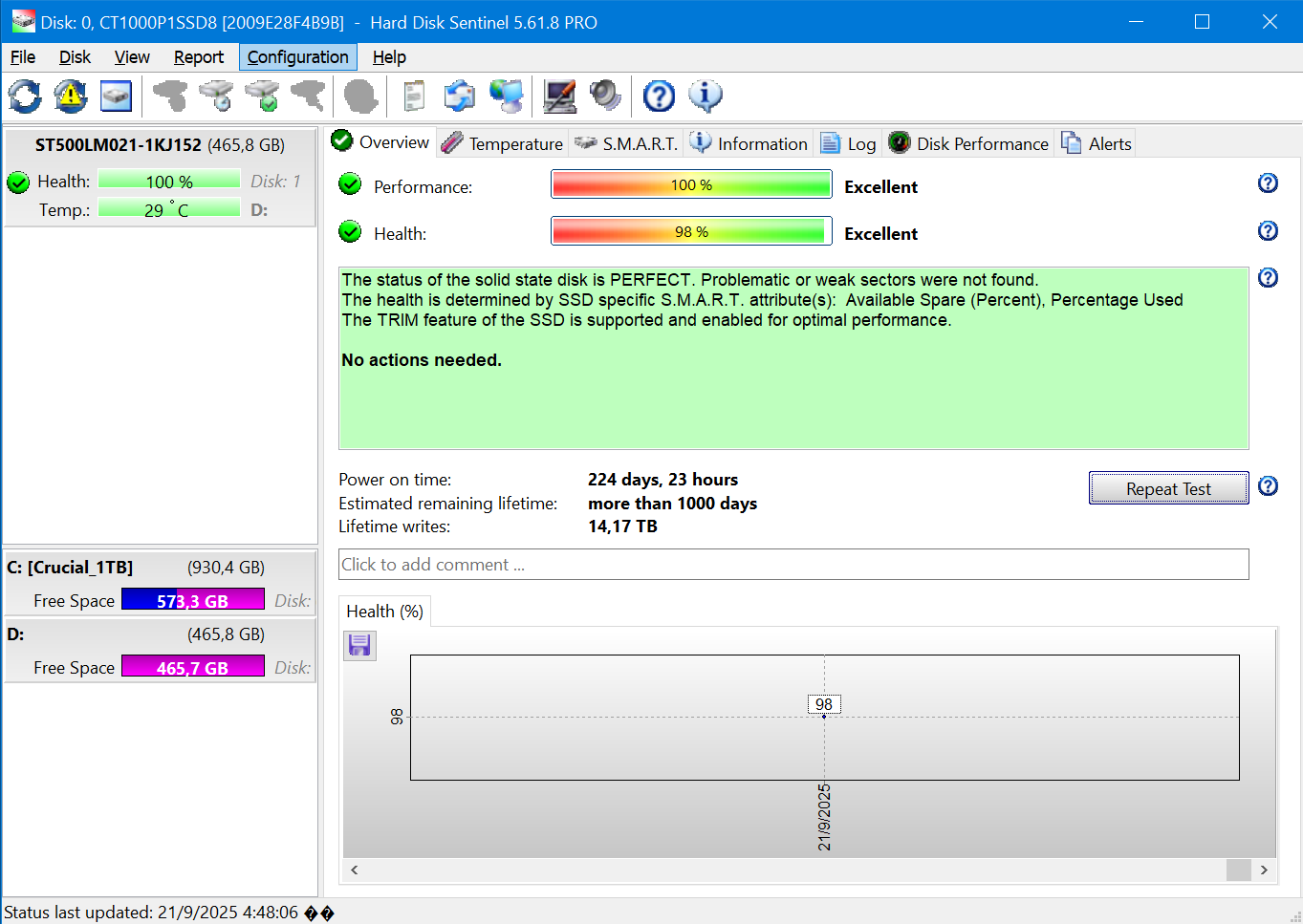Open the Help menu
Viewport: 1303px width, 924px height.
coord(389,57)
